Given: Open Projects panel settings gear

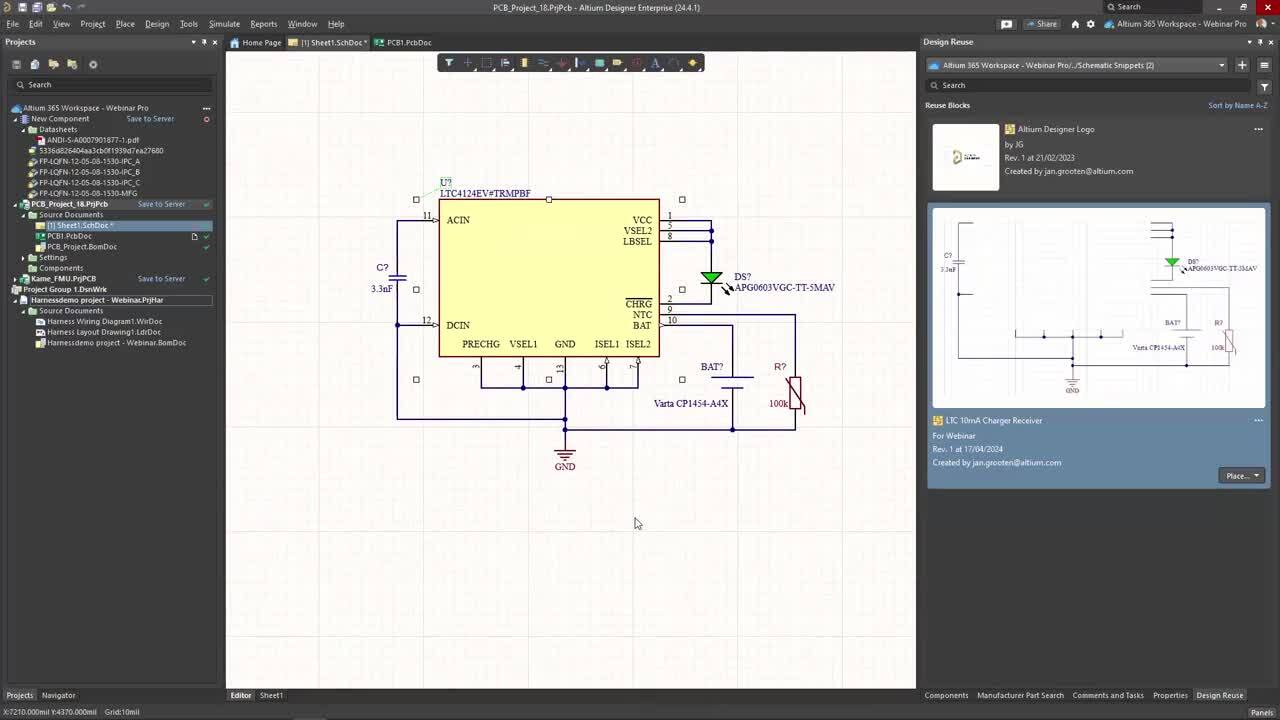Looking at the screenshot, I should (93, 64).
